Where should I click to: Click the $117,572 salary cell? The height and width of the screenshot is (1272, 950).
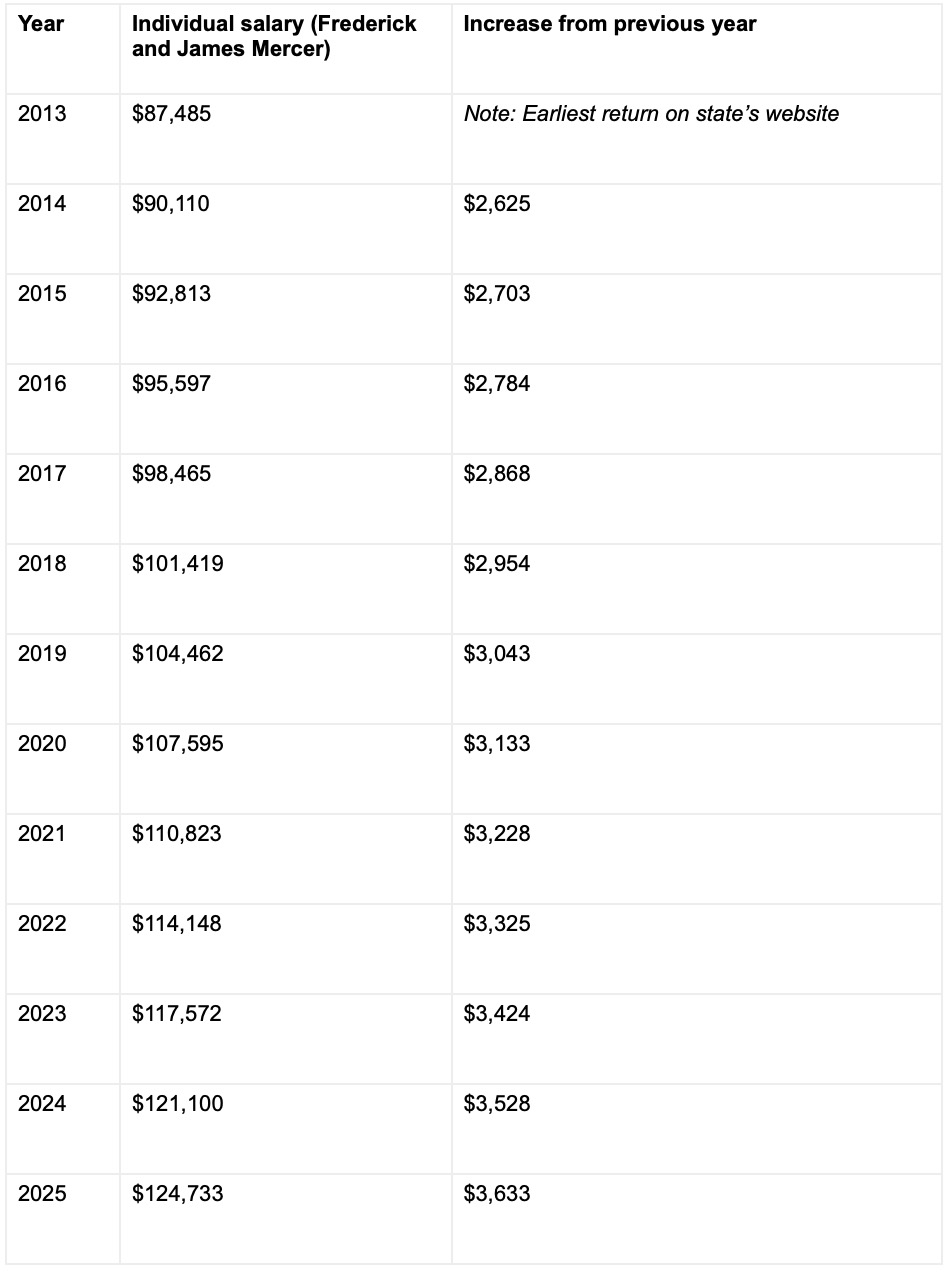pyautogui.click(x=285, y=1039)
